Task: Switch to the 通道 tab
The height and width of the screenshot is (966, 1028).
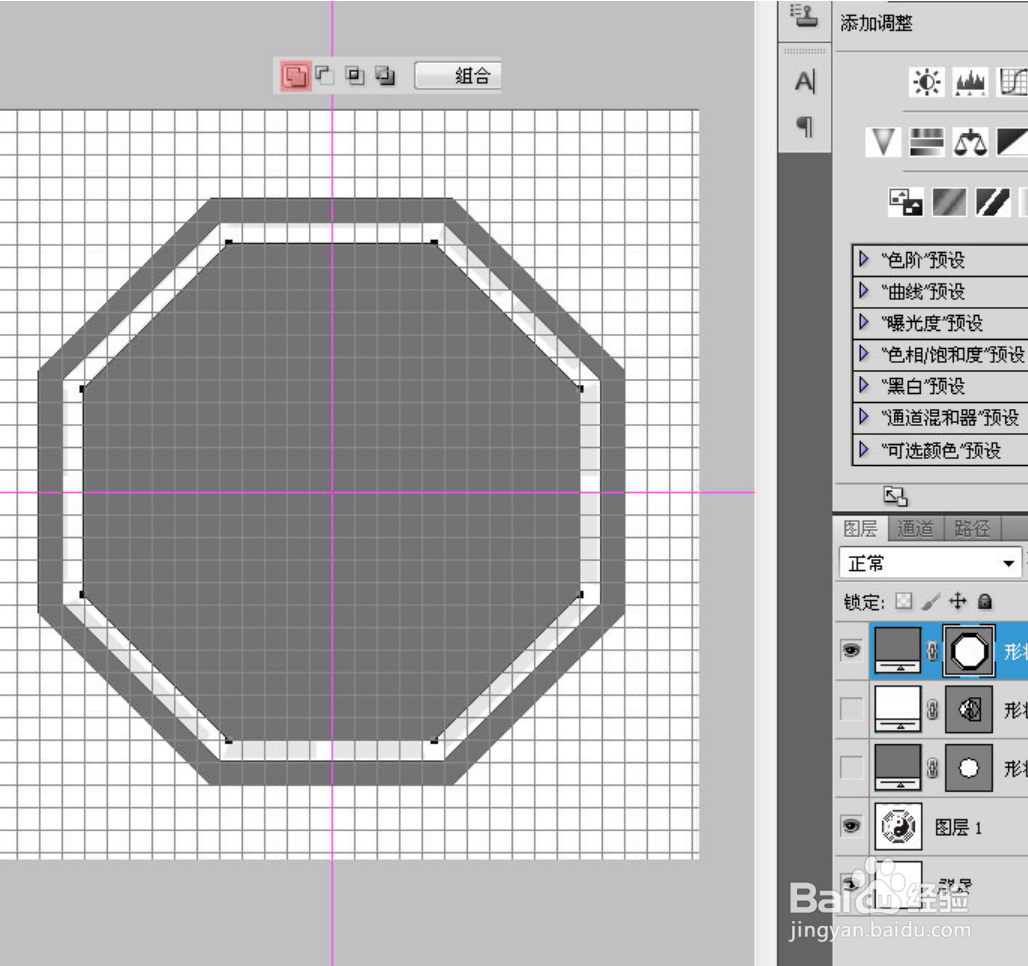Action: pyautogui.click(x=915, y=529)
